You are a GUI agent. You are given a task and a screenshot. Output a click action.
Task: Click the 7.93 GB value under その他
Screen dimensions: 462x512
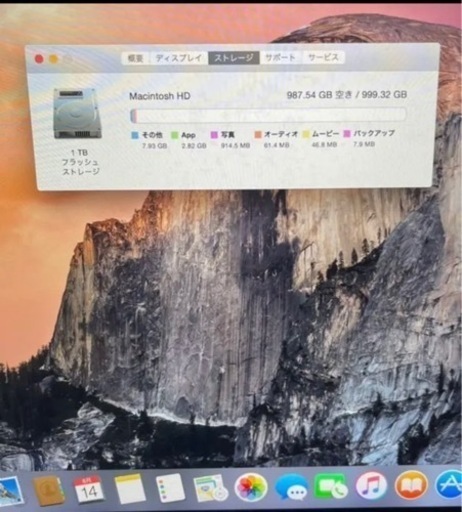pos(154,146)
